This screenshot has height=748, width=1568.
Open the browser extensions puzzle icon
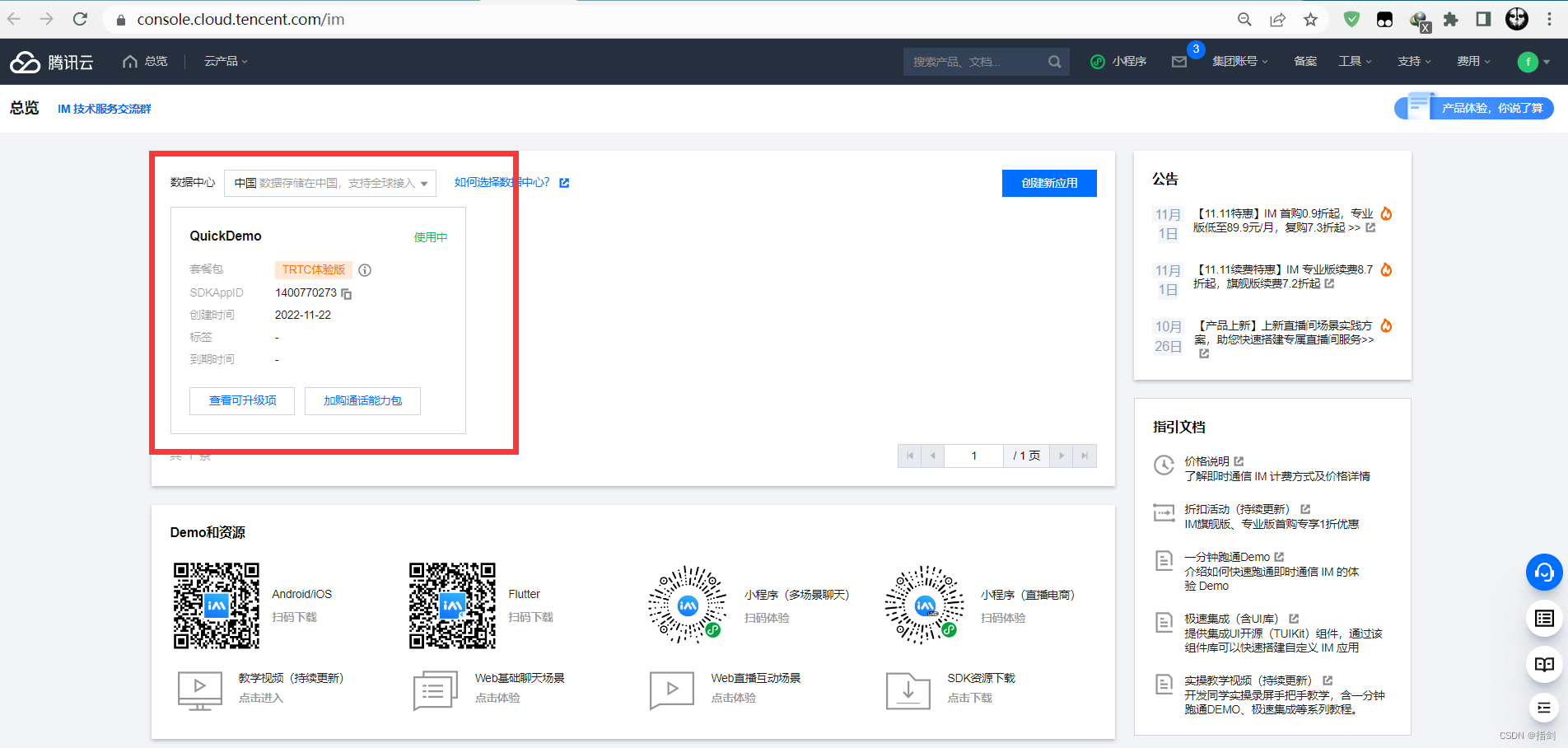[x=1450, y=19]
